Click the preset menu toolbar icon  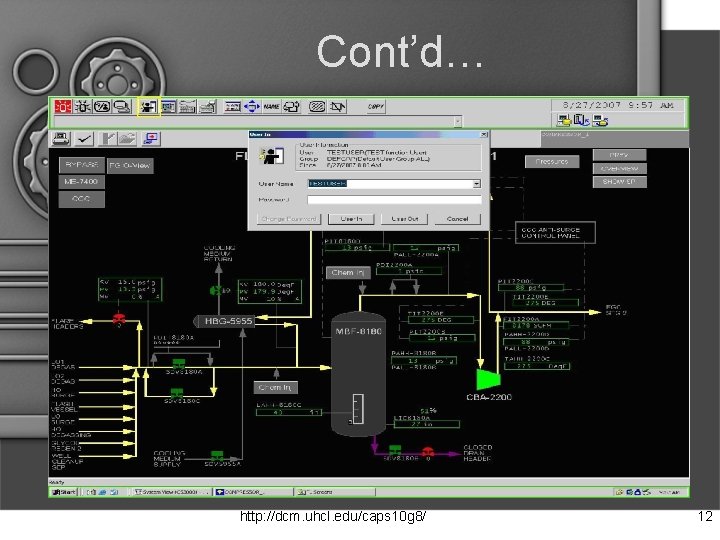[x=208, y=107]
